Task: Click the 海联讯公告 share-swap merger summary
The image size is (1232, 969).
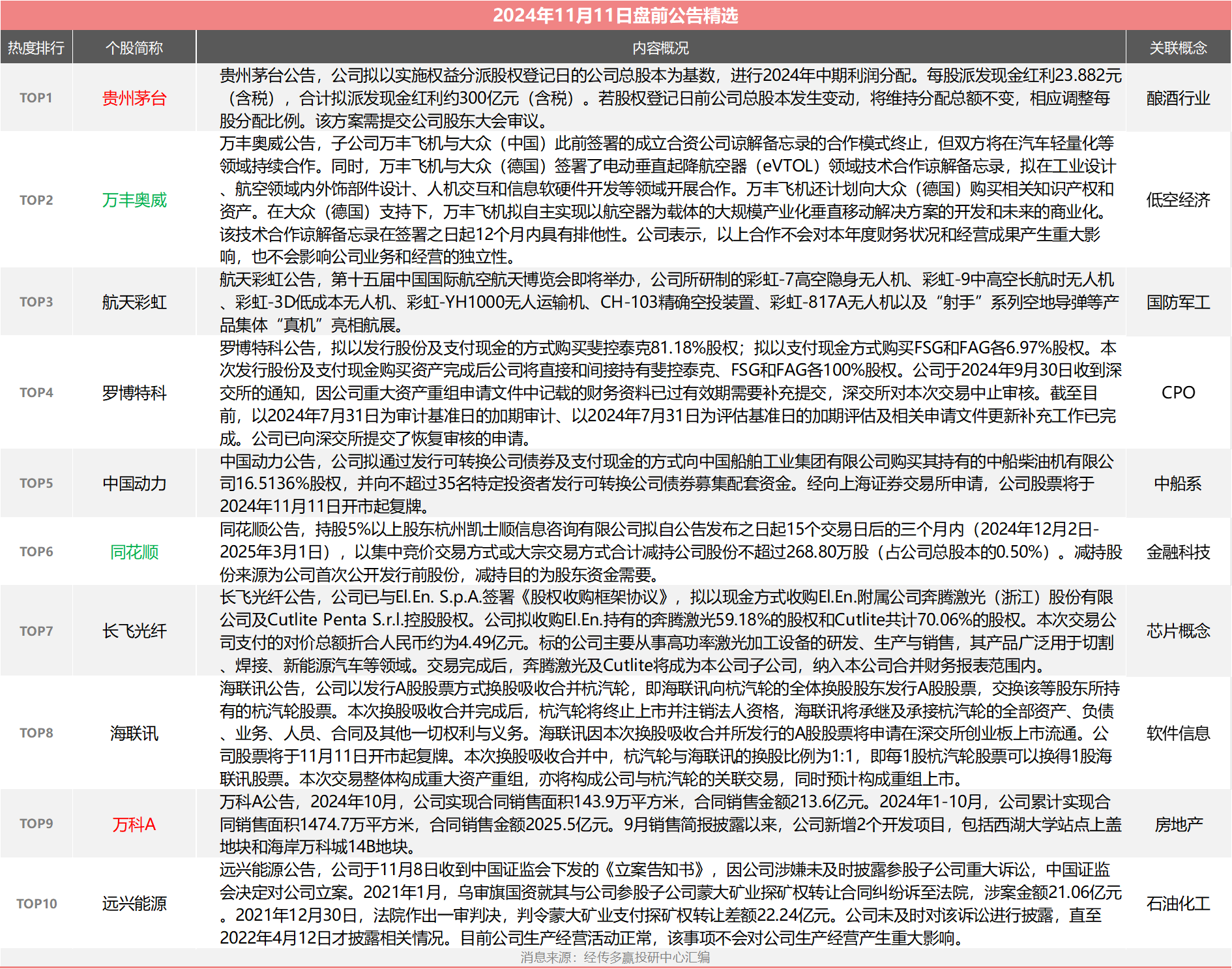Action: [x=671, y=733]
